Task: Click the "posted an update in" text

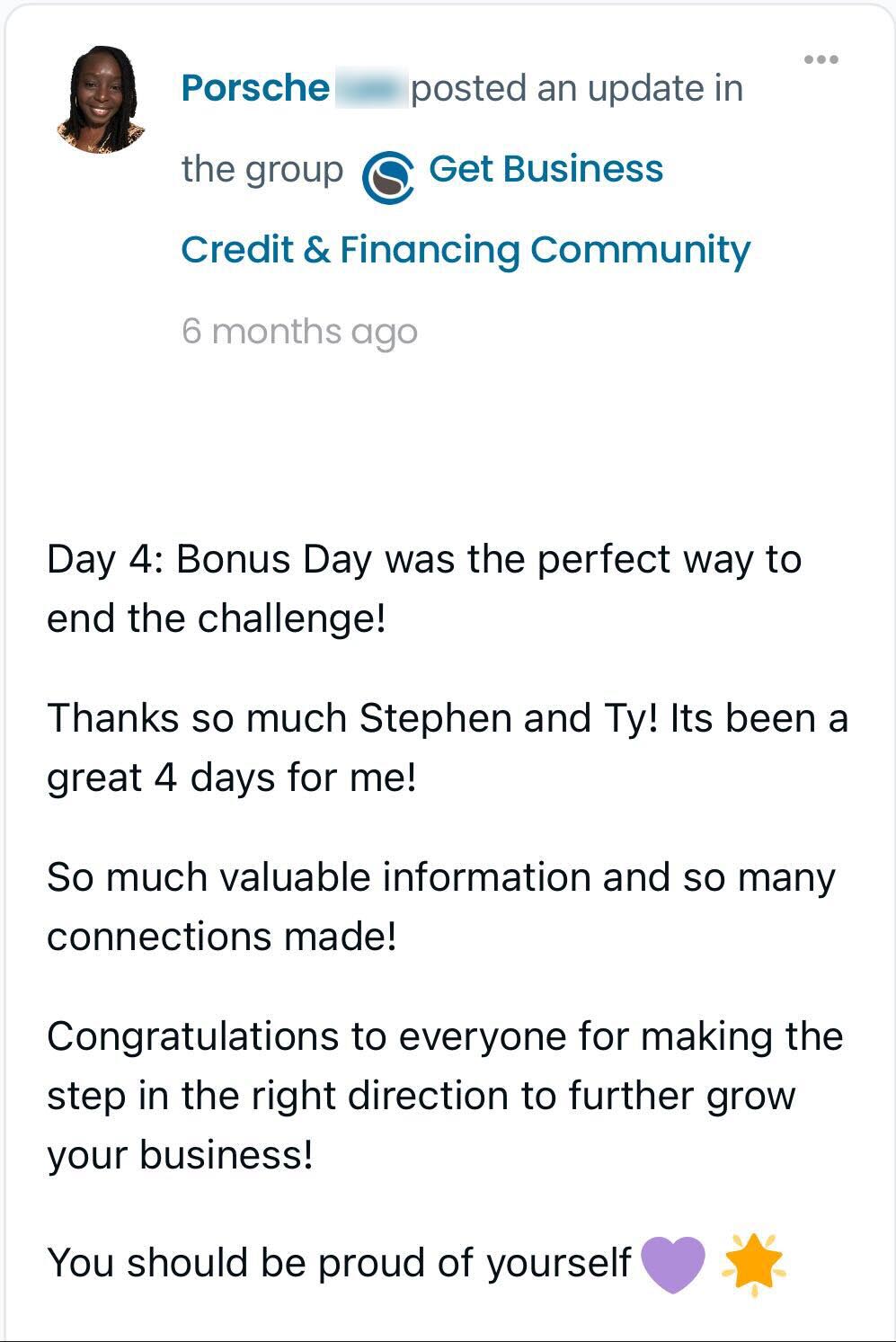Action: 577,88
